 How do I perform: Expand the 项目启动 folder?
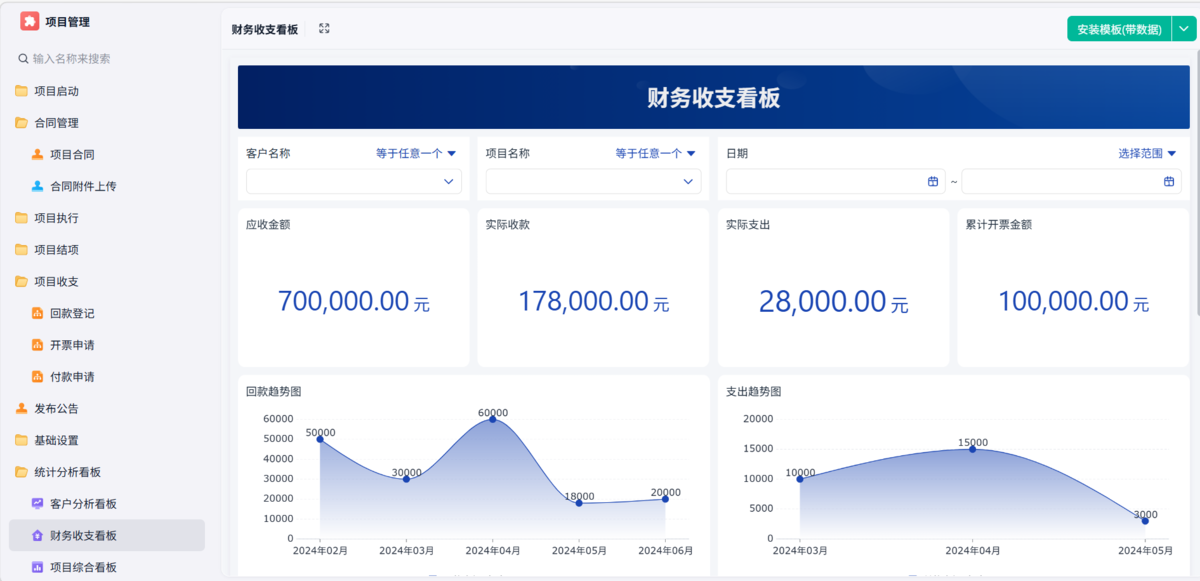tap(56, 91)
